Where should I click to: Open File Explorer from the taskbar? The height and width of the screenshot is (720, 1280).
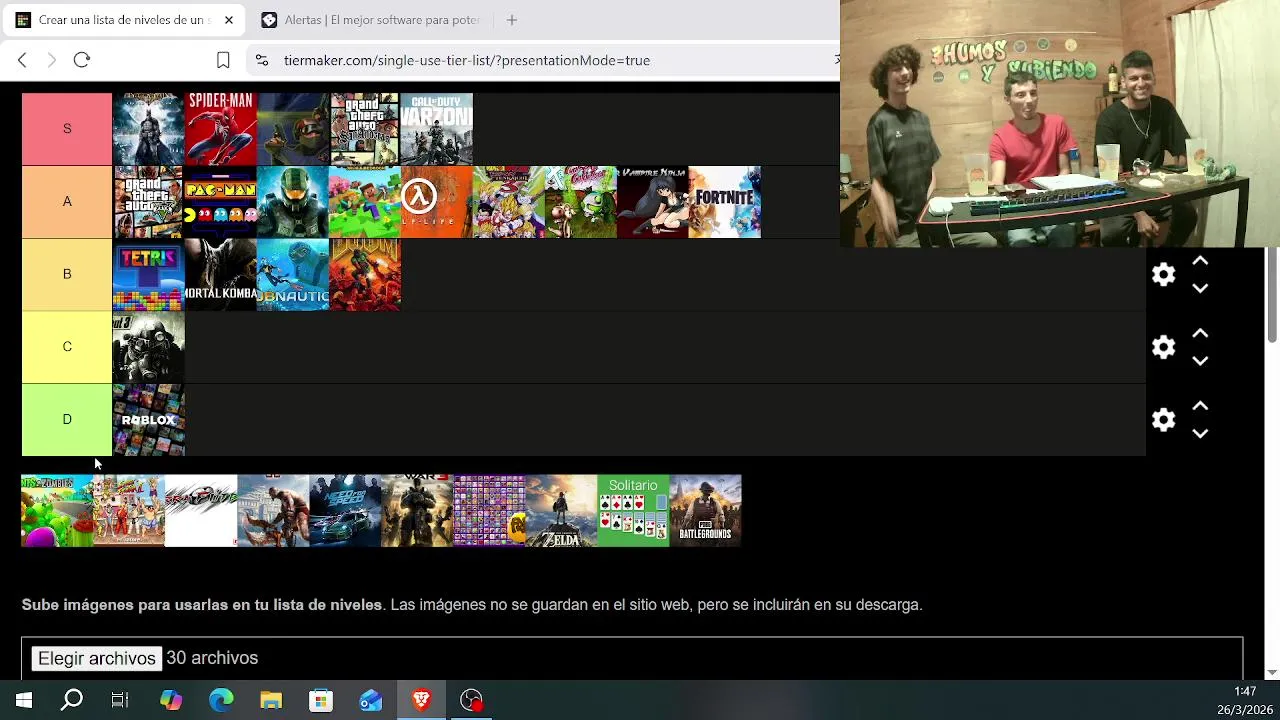click(271, 700)
